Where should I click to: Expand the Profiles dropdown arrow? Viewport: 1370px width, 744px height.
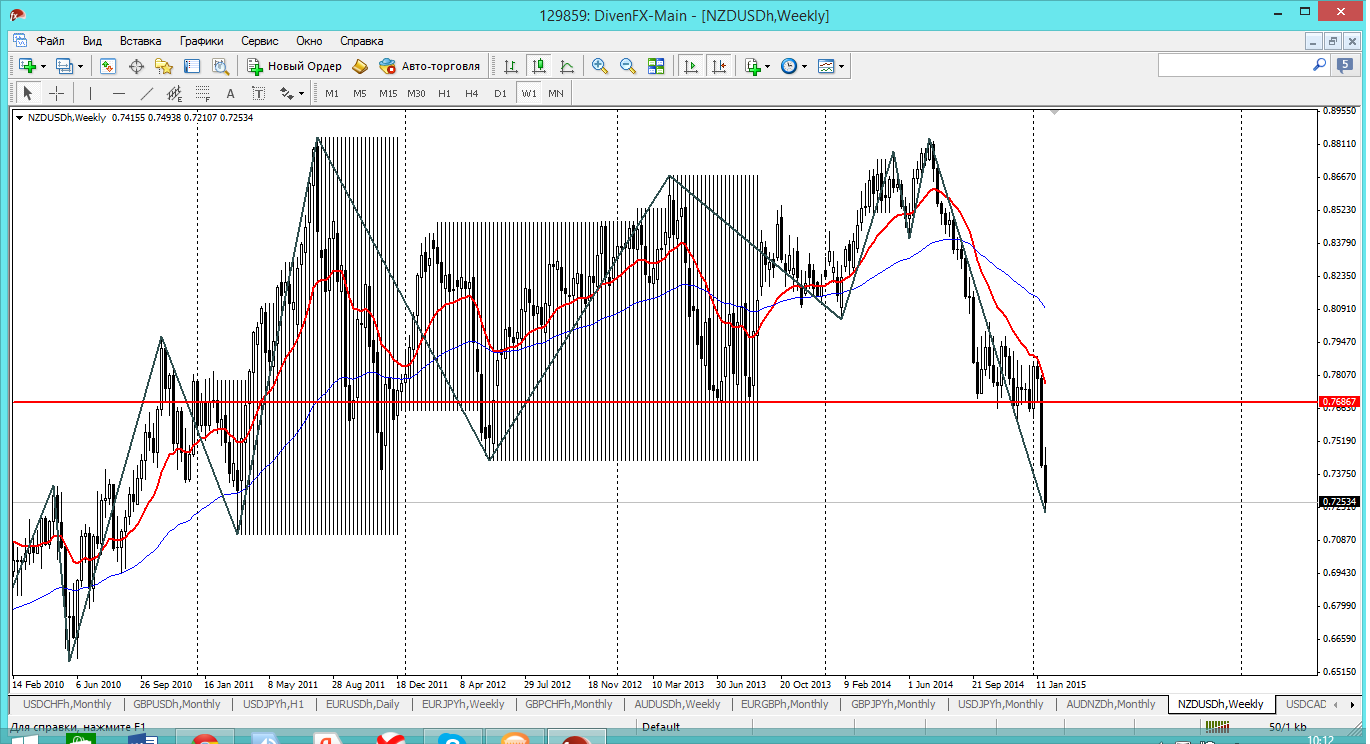coord(81,66)
